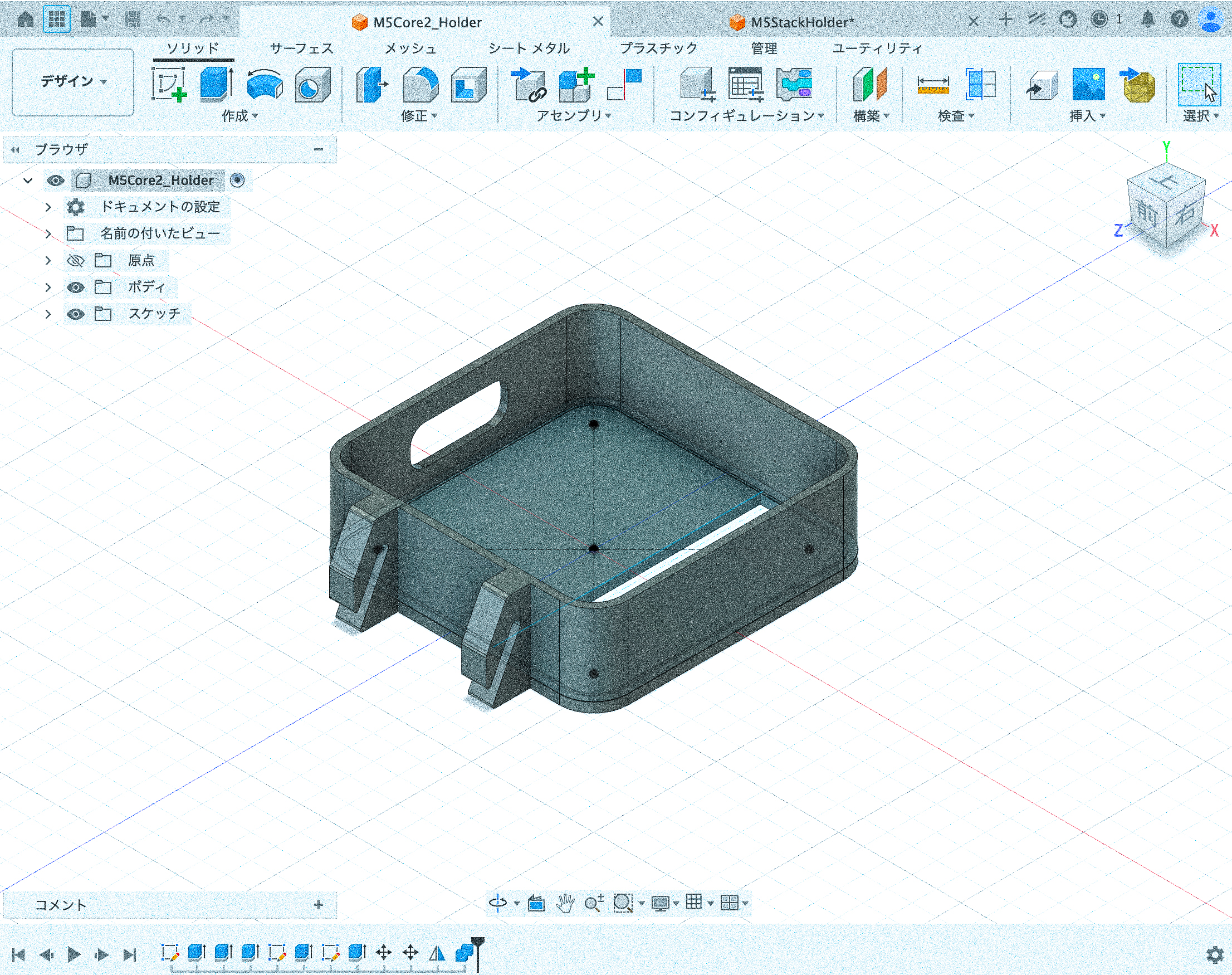Click the 選択 selection button

tap(1200, 85)
